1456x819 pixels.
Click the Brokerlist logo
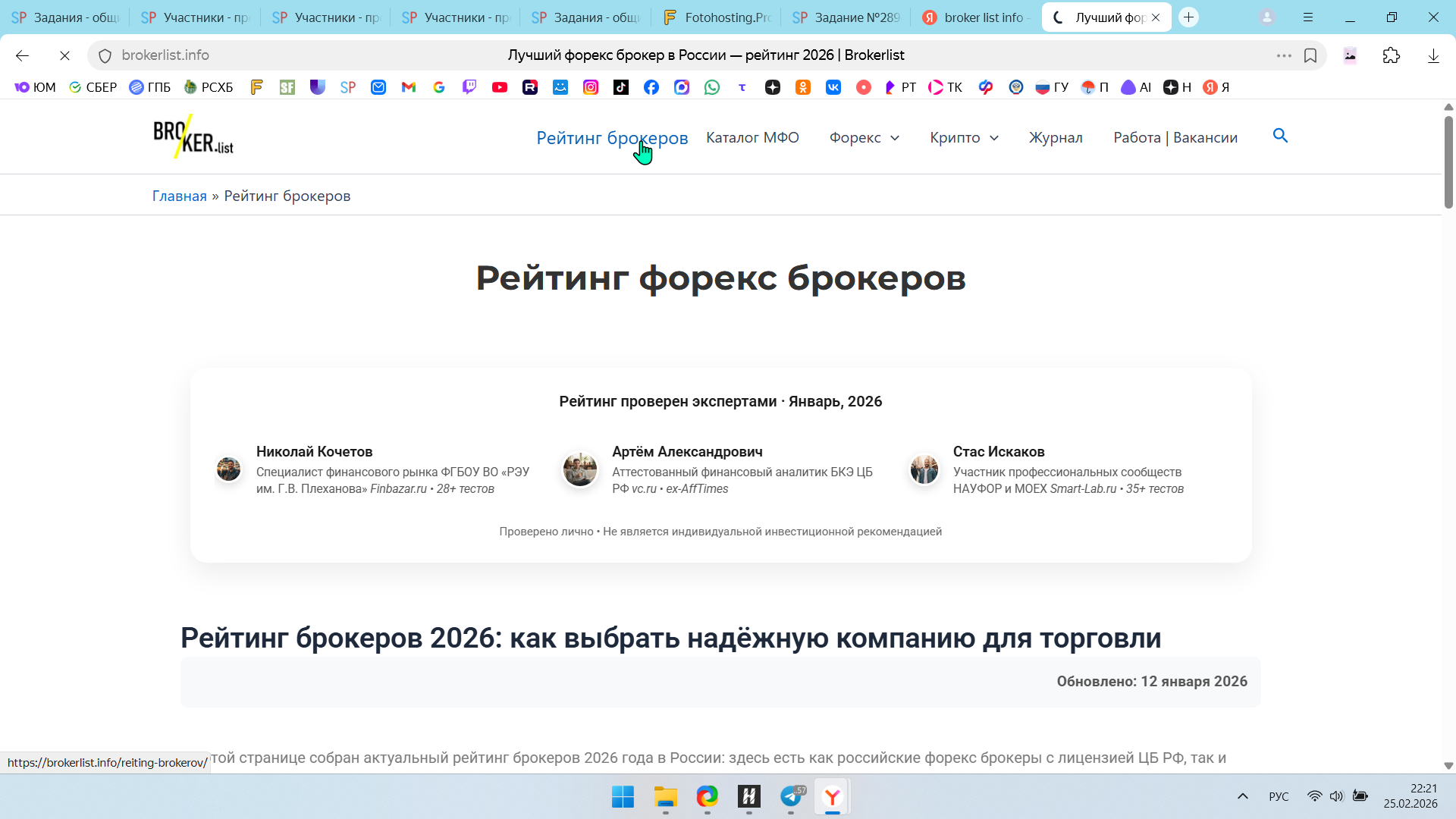point(193,136)
